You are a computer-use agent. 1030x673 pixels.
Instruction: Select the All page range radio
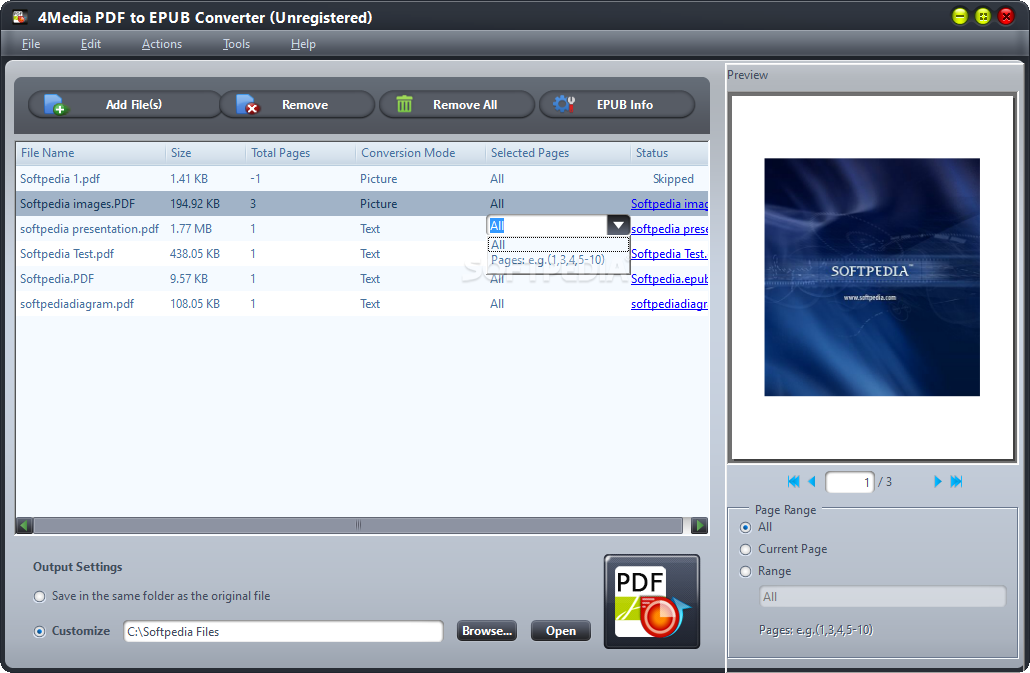pyautogui.click(x=745, y=527)
